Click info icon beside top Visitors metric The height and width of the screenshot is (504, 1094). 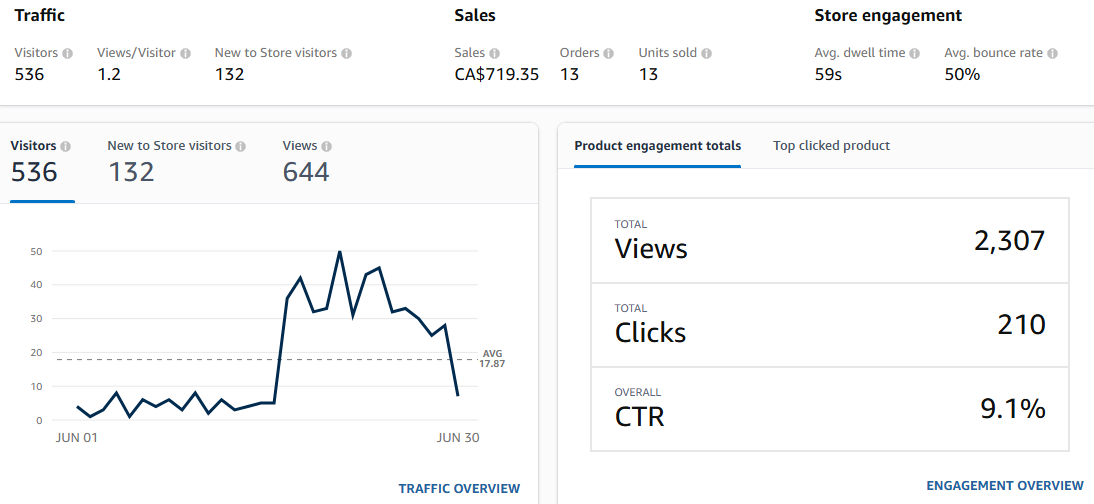pyautogui.click(x=68, y=53)
